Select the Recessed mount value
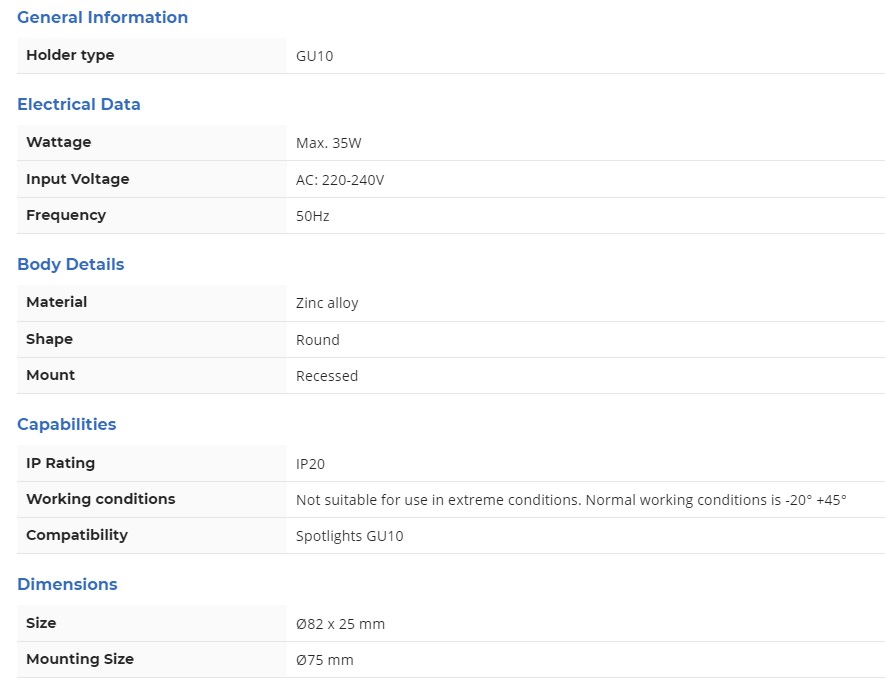 [327, 376]
